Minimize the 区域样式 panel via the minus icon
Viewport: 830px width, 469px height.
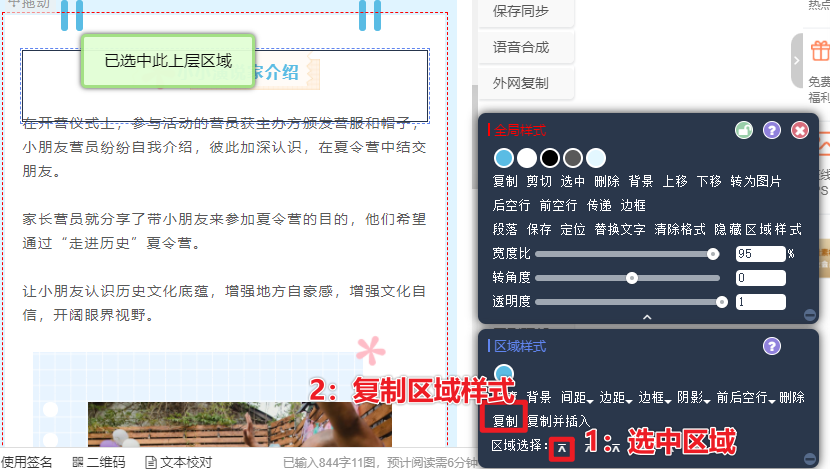click(809, 458)
